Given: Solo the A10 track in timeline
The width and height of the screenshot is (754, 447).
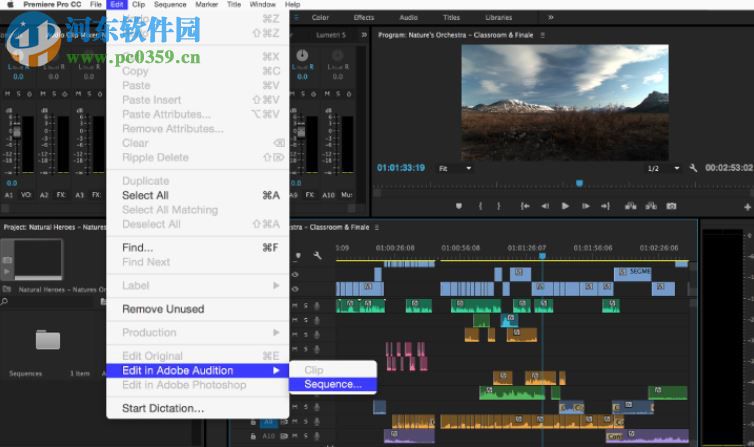Looking at the screenshot, I should point(306,436).
